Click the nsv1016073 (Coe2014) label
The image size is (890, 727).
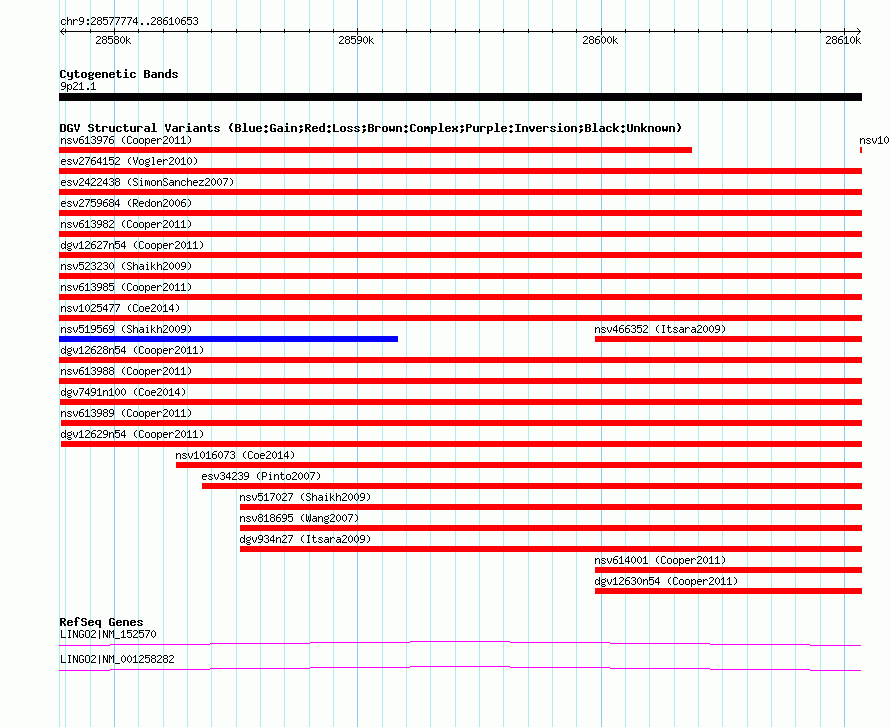[235, 455]
